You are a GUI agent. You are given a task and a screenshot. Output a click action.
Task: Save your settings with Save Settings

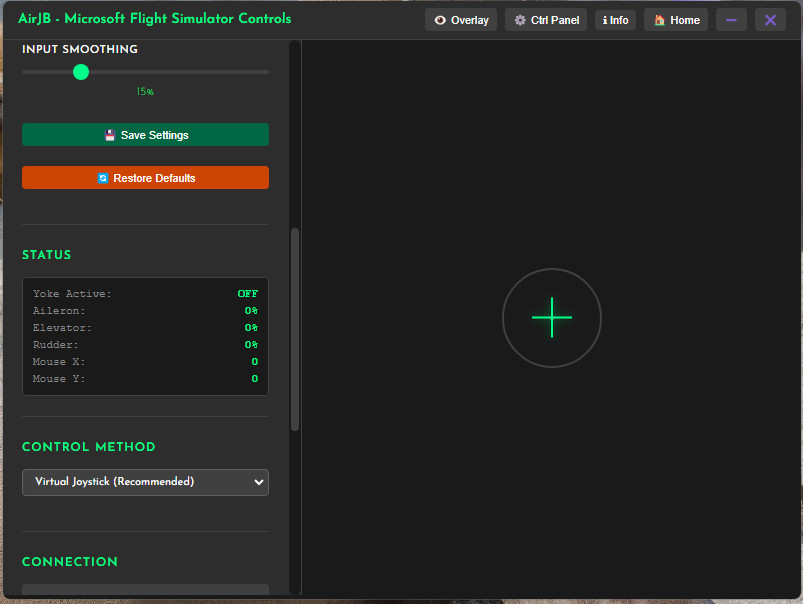pyautogui.click(x=145, y=134)
